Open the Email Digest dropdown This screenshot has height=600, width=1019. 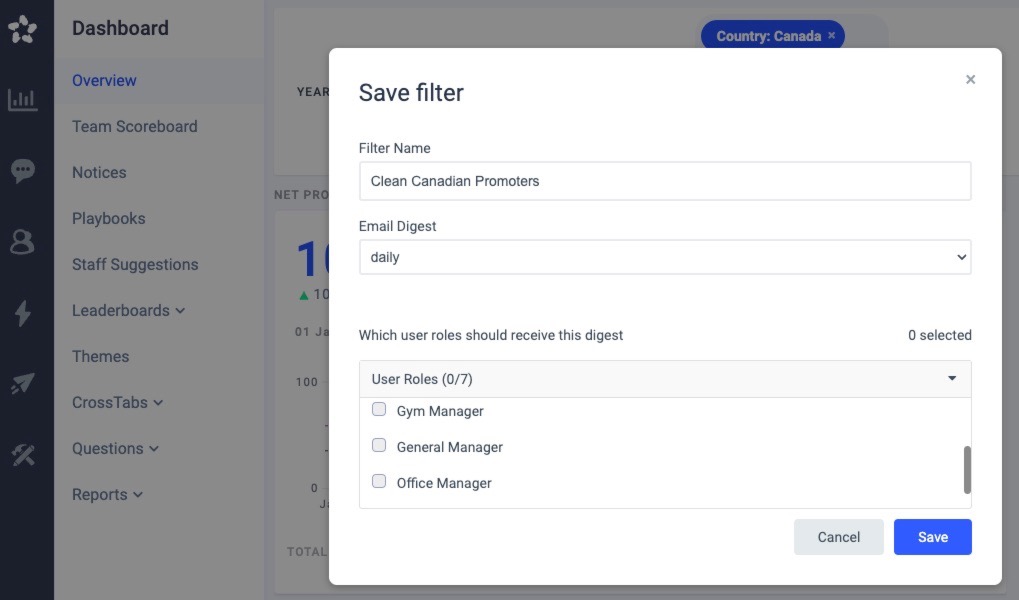click(664, 257)
